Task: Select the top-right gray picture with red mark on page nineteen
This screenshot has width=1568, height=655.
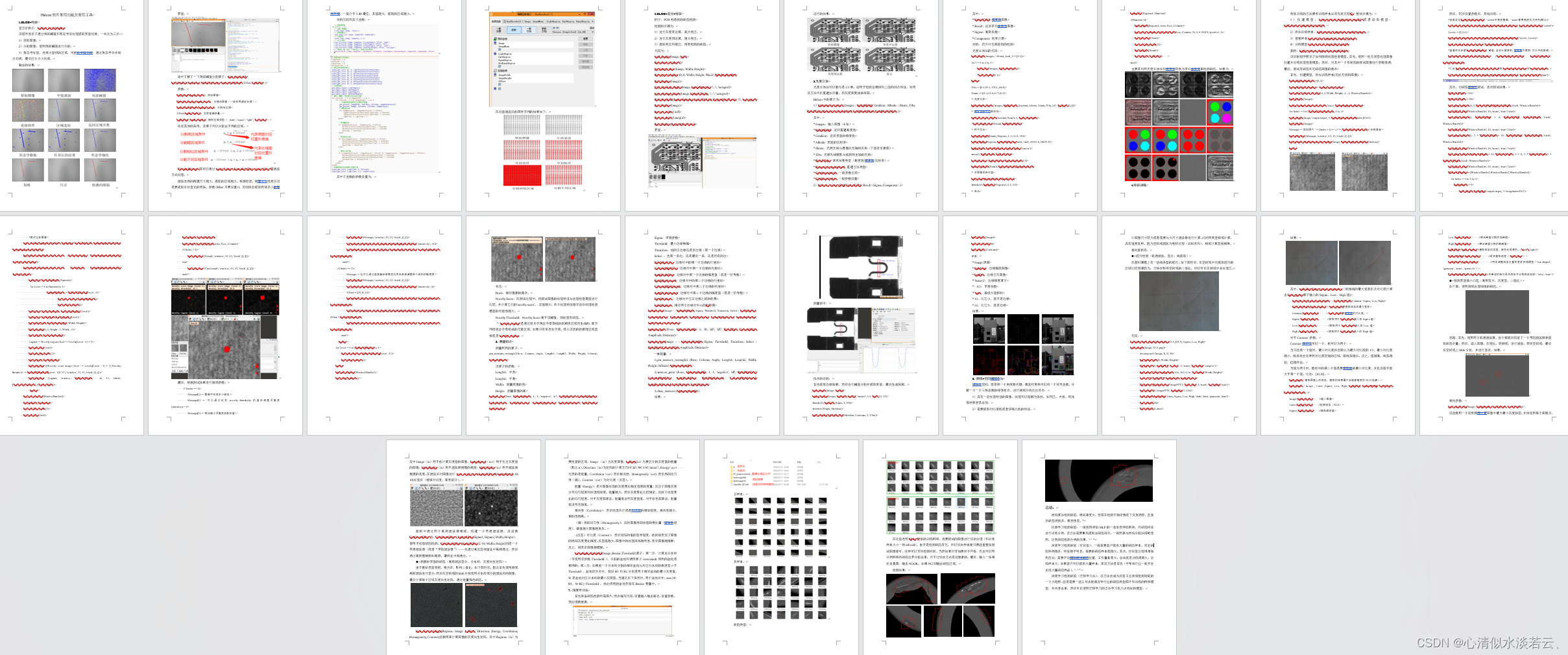Action: tap(1365, 264)
